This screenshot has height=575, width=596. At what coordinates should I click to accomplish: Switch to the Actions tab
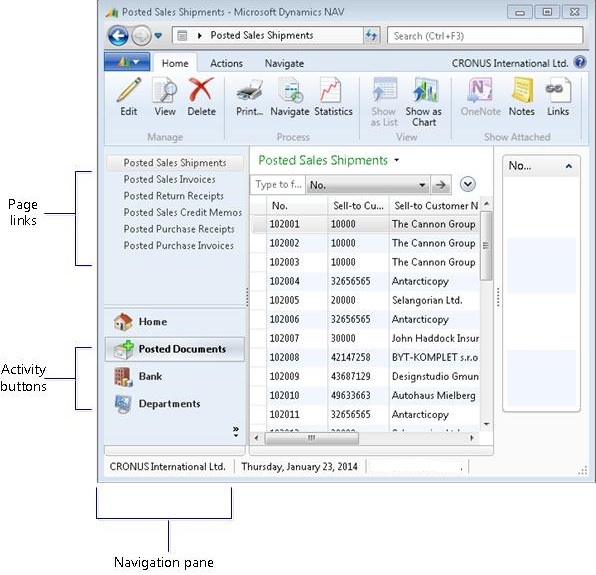click(x=226, y=63)
